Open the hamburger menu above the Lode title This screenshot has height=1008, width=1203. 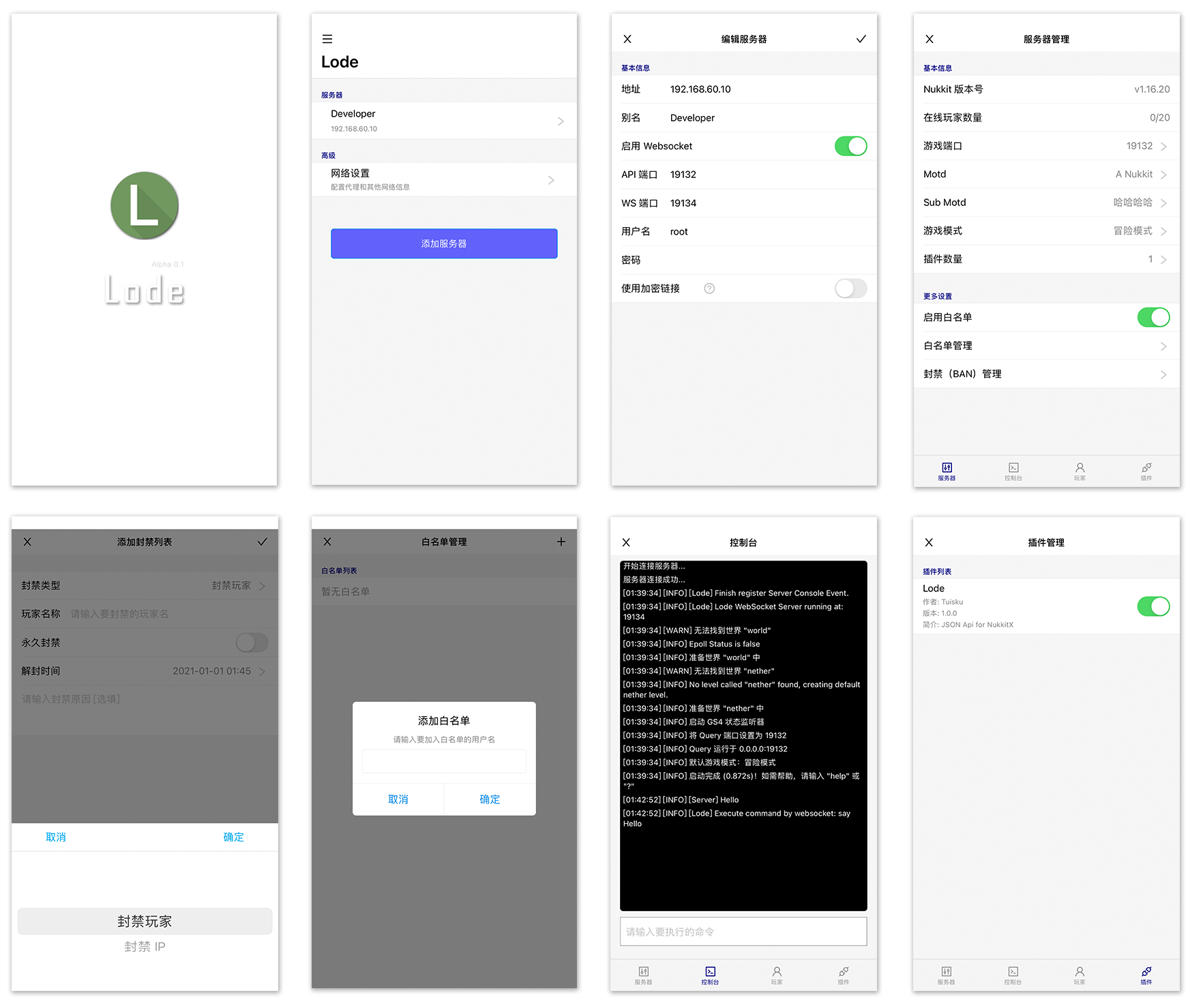pyautogui.click(x=327, y=39)
